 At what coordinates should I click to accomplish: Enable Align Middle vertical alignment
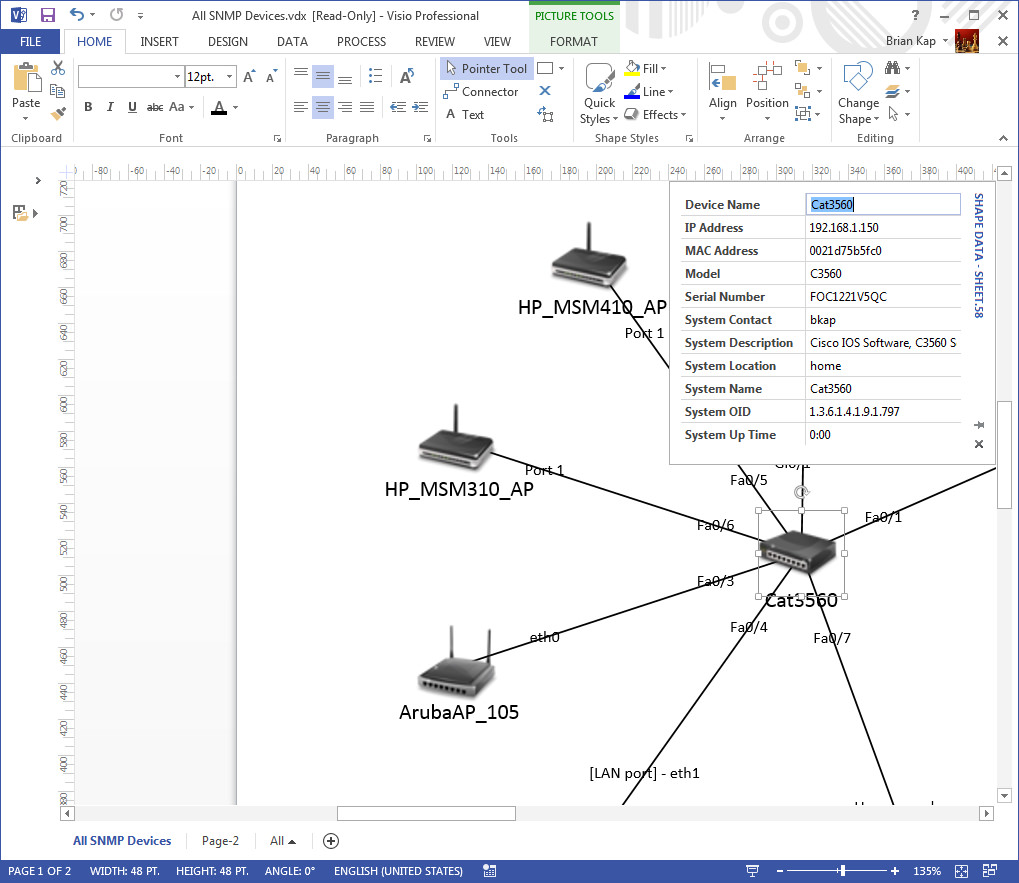pos(322,76)
